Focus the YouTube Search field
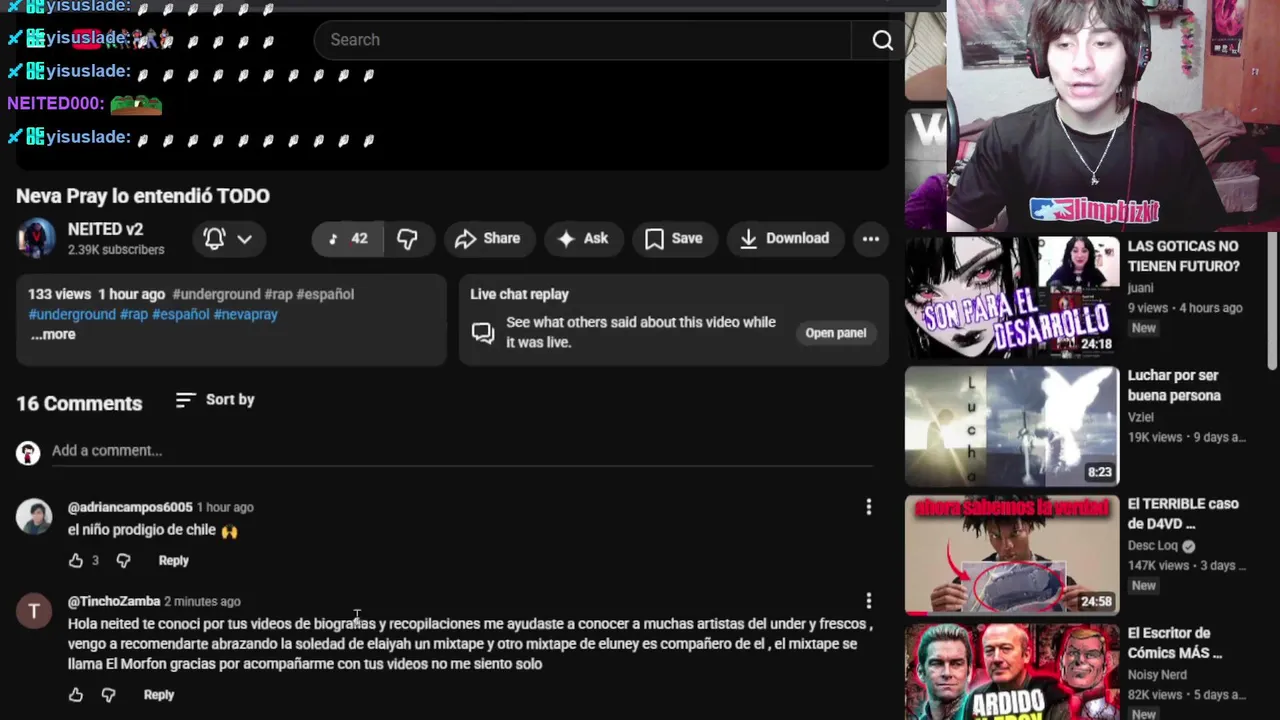The image size is (1280, 720). click(x=582, y=40)
